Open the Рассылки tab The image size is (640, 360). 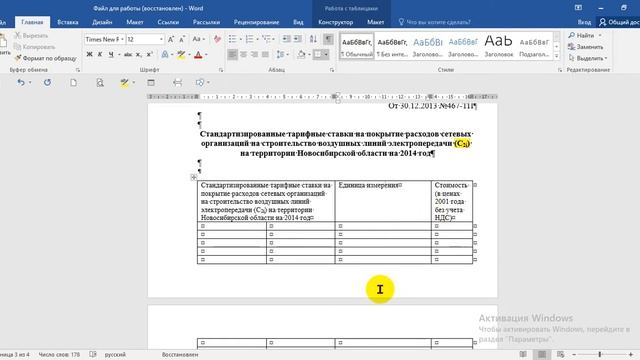pos(206,22)
